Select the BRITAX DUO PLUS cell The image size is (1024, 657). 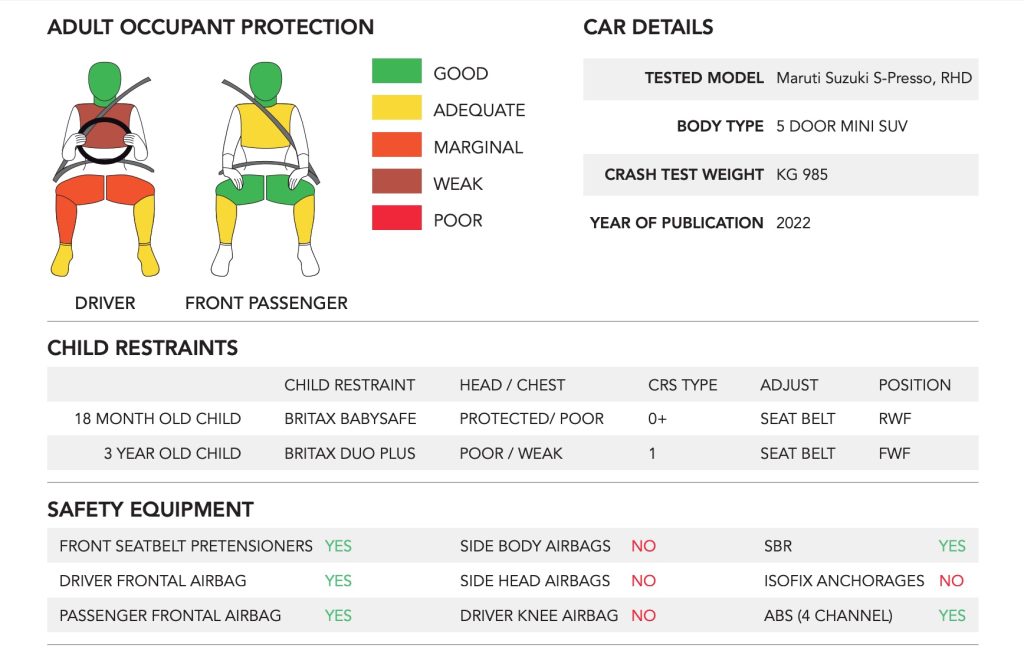pos(349,453)
